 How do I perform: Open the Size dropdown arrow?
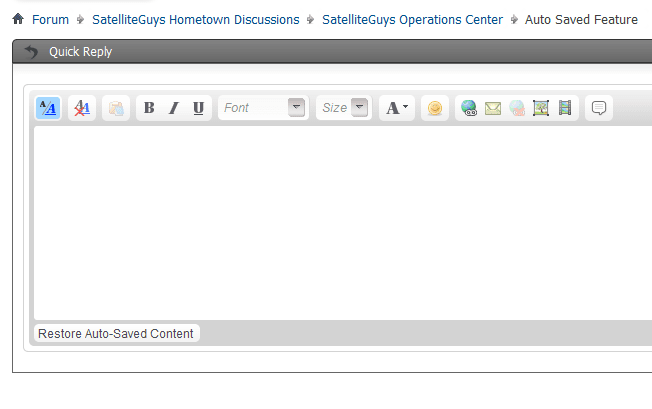coord(360,108)
